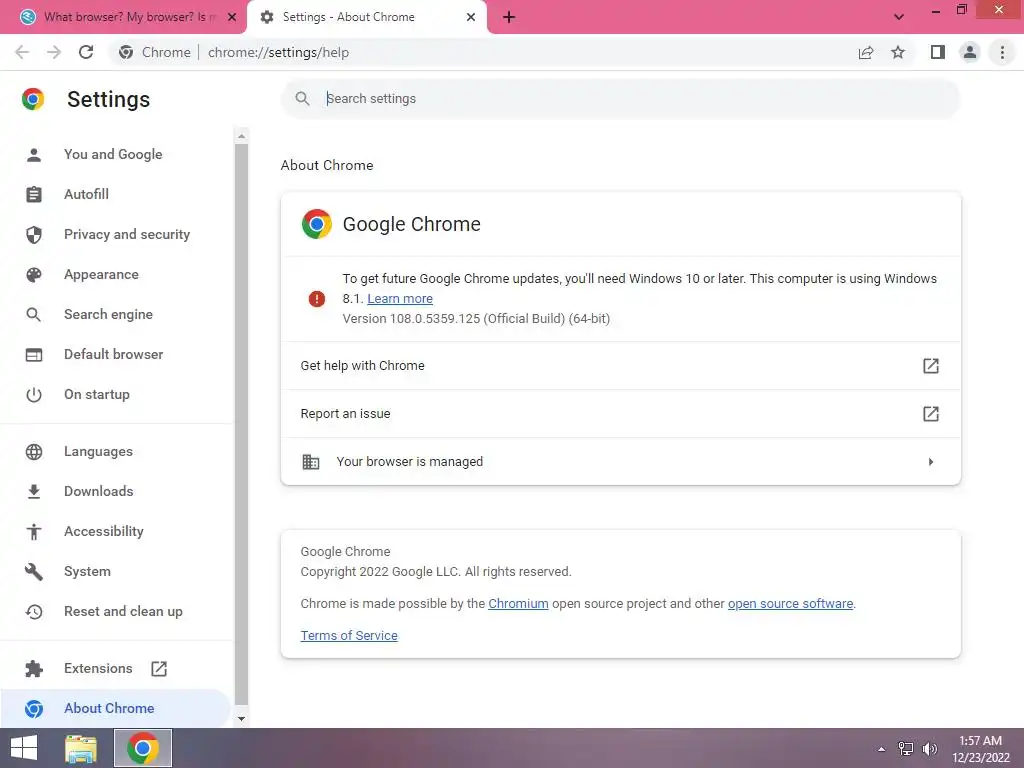This screenshot has width=1024, height=768.
Task: Open Windows Start button
Action: pyautogui.click(x=24, y=748)
